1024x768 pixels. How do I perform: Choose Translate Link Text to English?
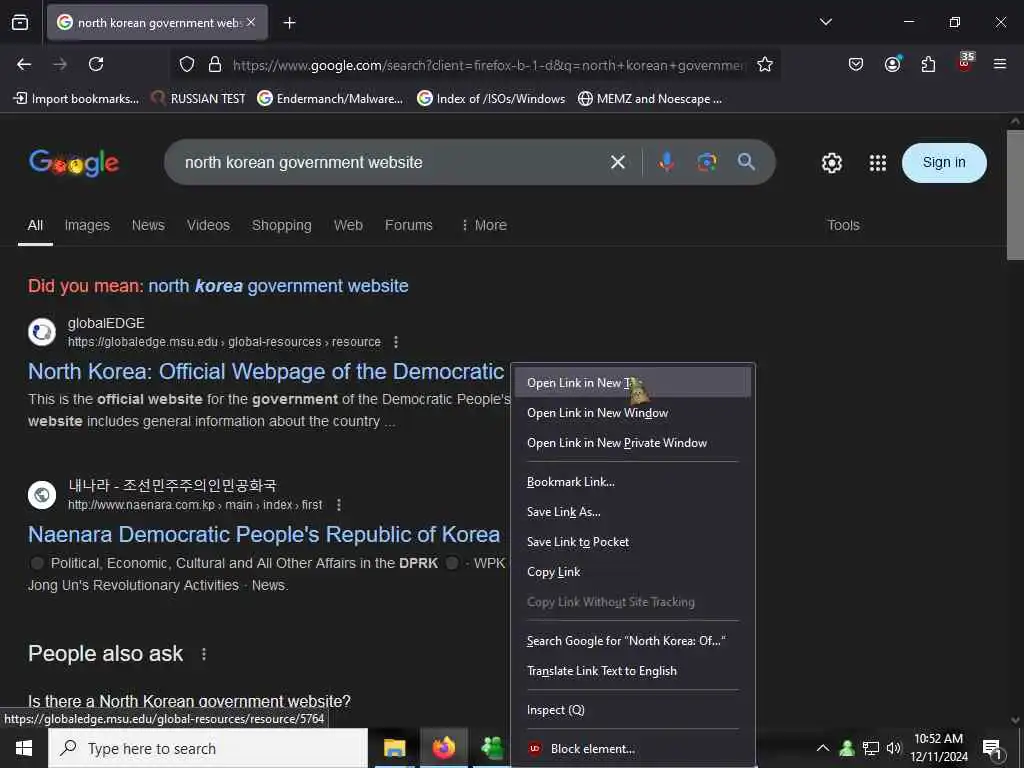tap(632, 671)
